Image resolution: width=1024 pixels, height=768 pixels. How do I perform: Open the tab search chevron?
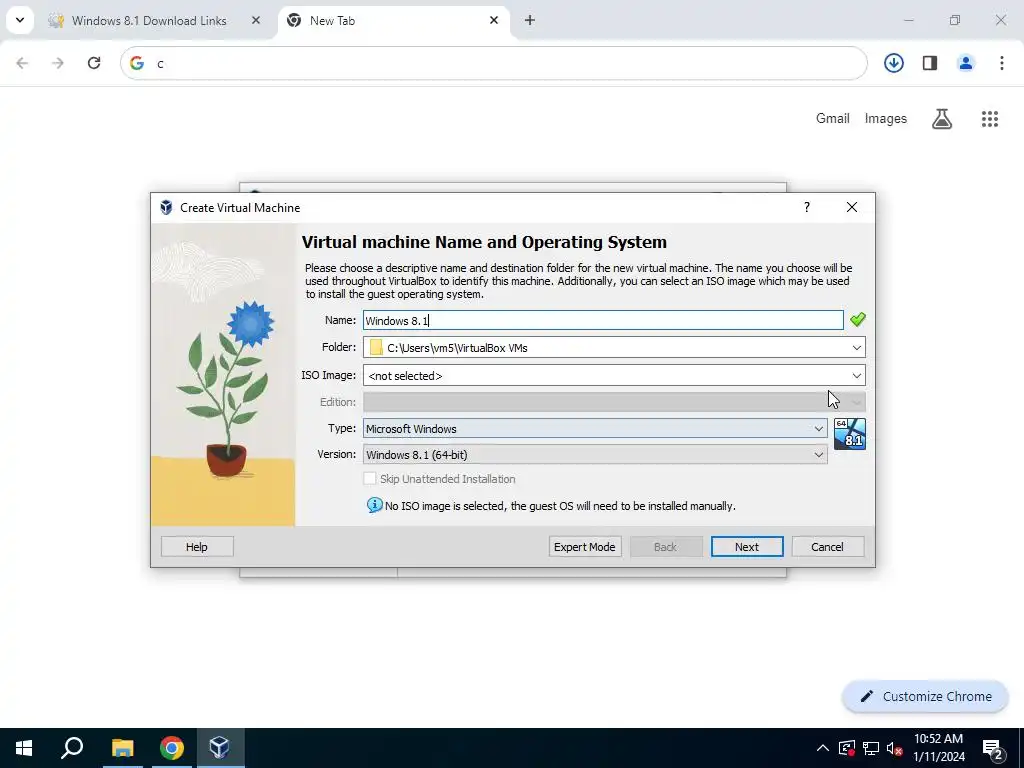(x=20, y=20)
